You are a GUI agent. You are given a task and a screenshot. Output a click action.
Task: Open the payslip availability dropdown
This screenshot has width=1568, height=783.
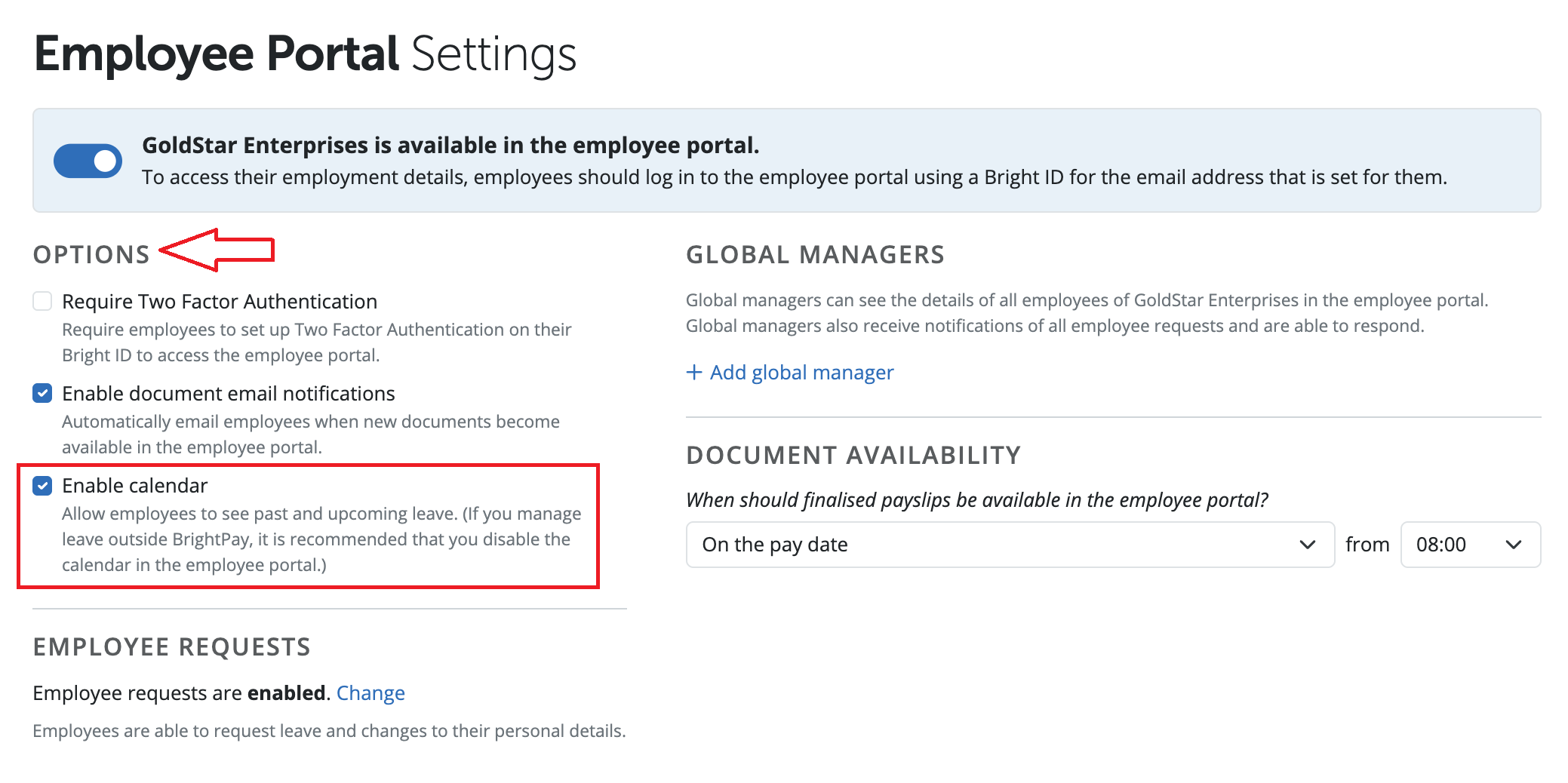[1010, 545]
